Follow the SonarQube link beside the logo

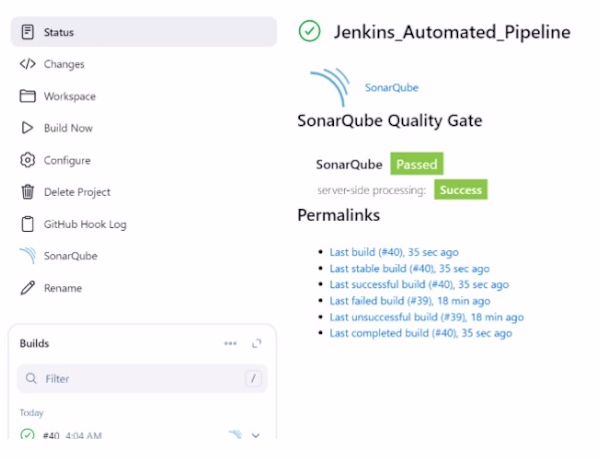tap(391, 88)
